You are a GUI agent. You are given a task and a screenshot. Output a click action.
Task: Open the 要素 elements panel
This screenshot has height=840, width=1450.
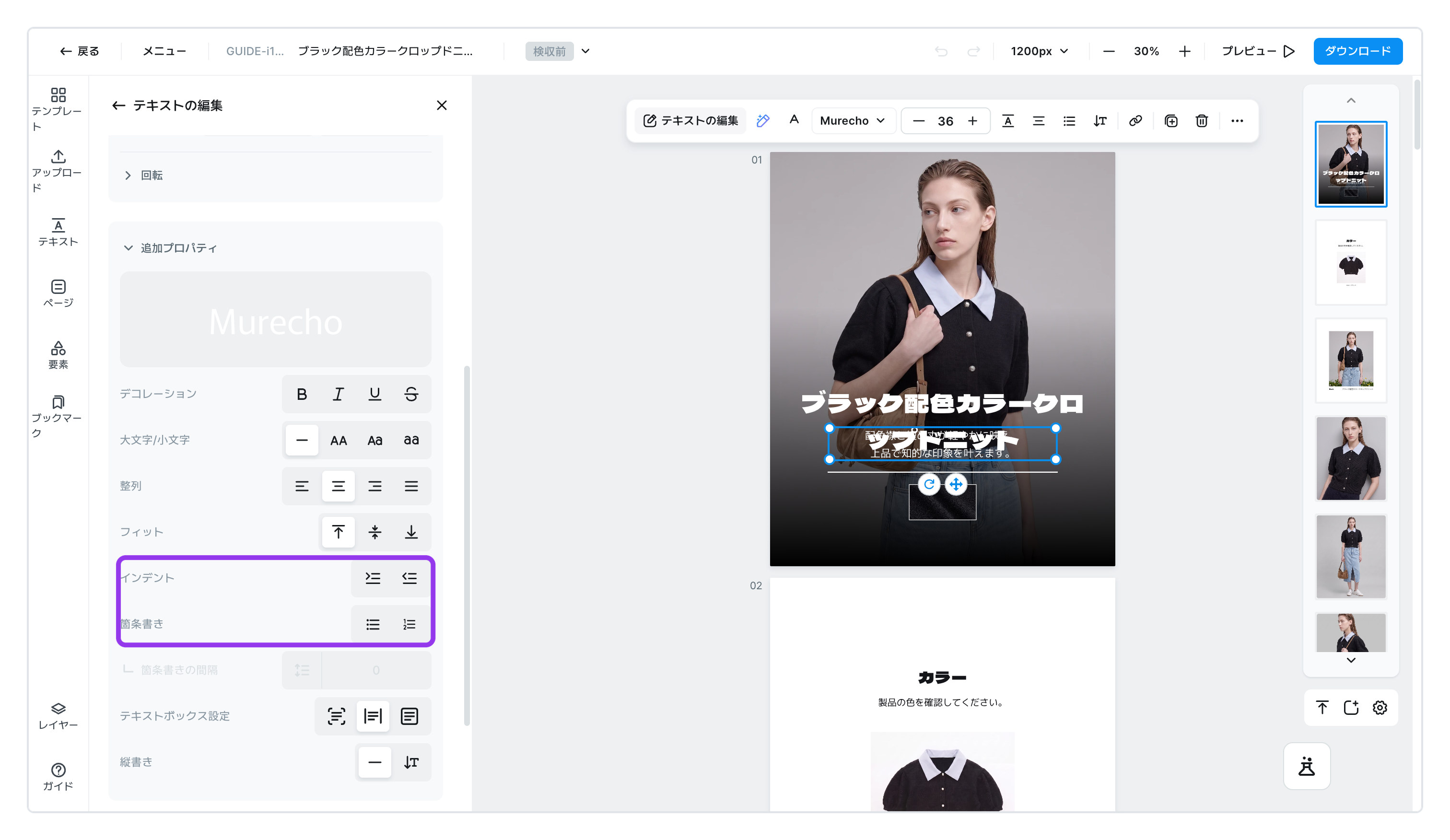(x=58, y=355)
